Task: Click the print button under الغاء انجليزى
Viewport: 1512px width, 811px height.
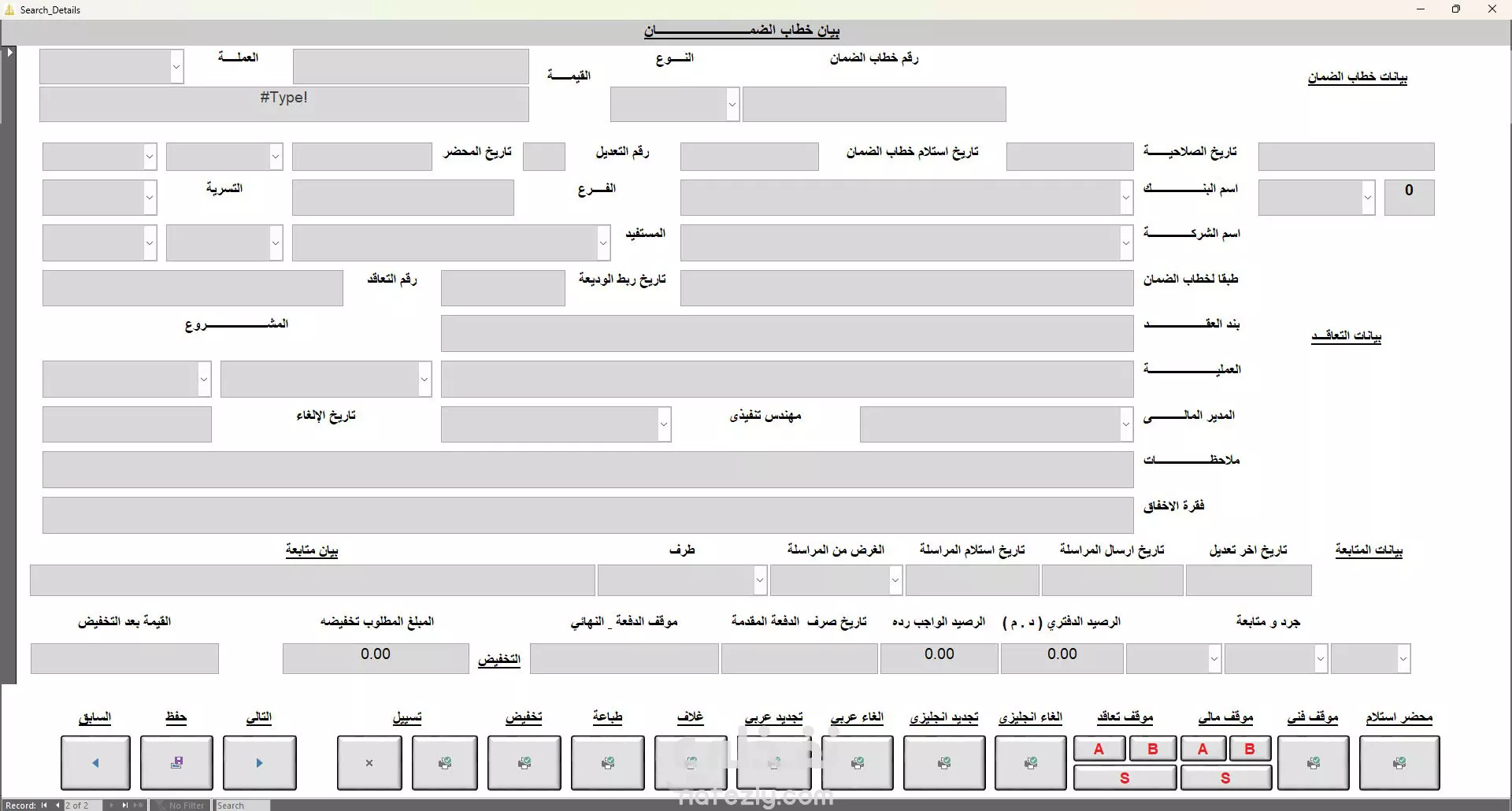Action: point(1030,762)
